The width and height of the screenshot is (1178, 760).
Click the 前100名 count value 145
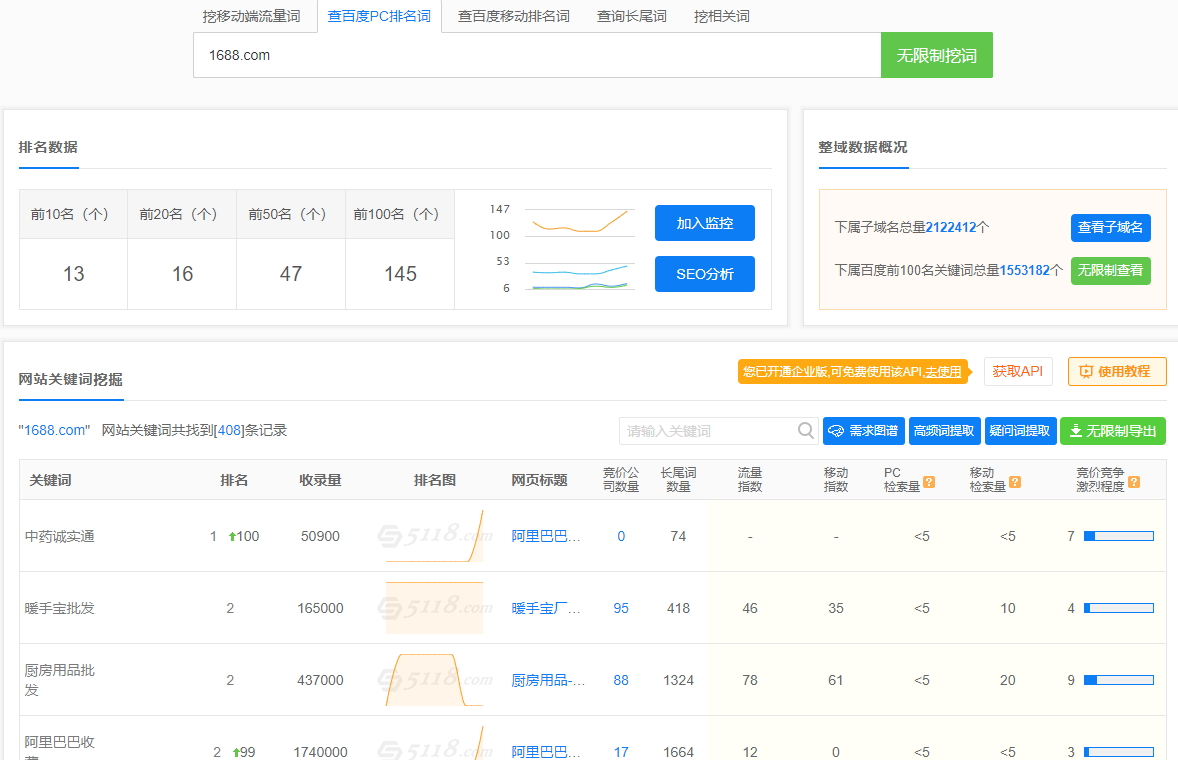[400, 274]
